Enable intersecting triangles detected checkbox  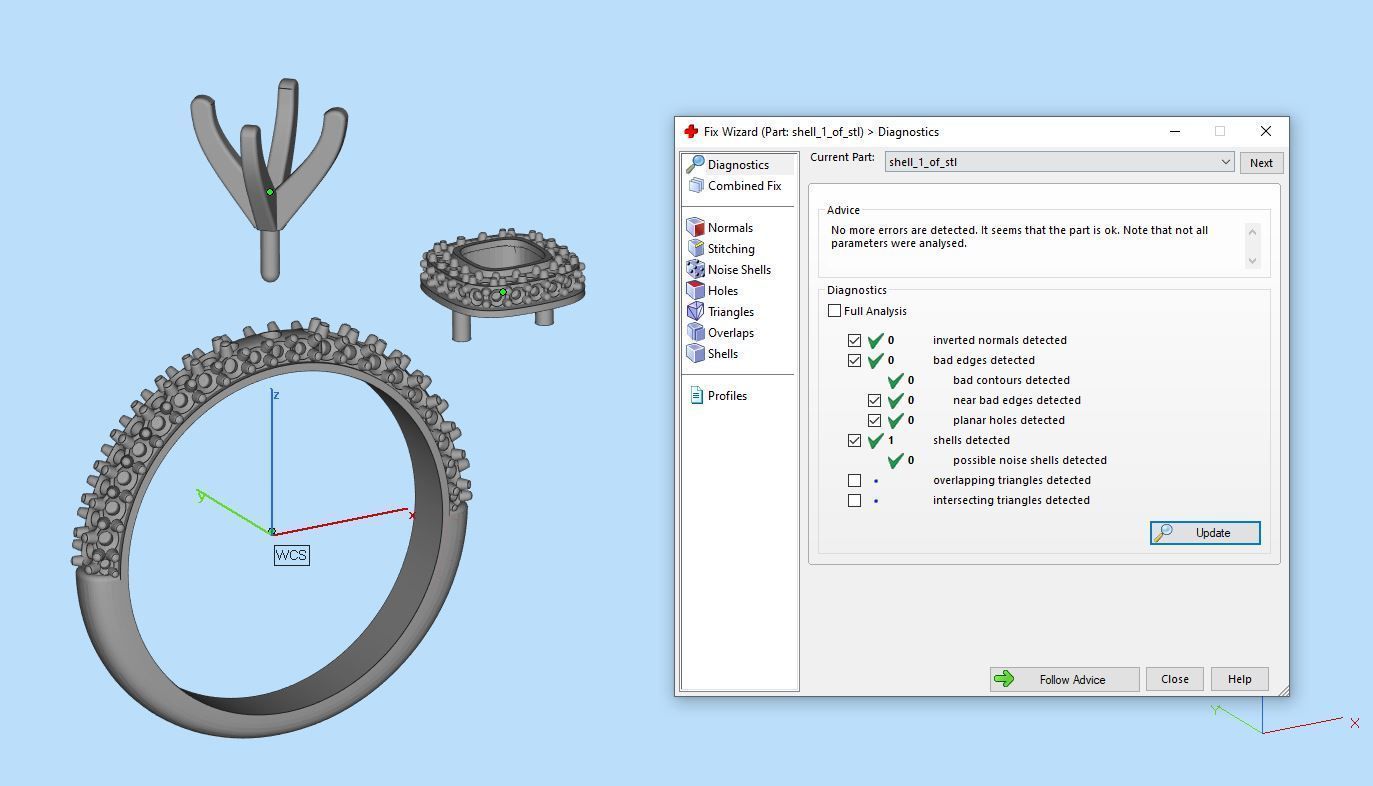[854, 500]
